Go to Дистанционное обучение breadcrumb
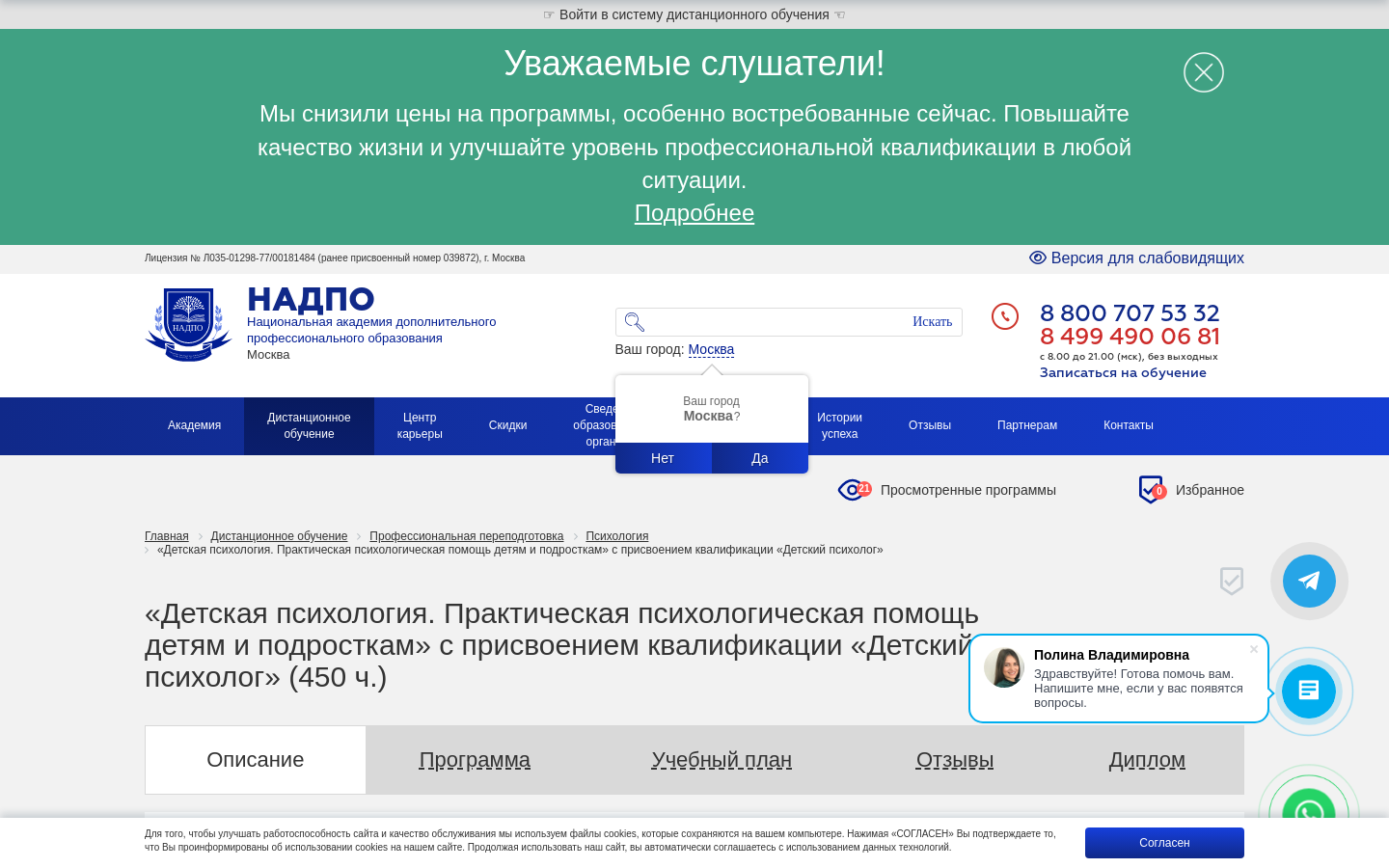 click(279, 536)
